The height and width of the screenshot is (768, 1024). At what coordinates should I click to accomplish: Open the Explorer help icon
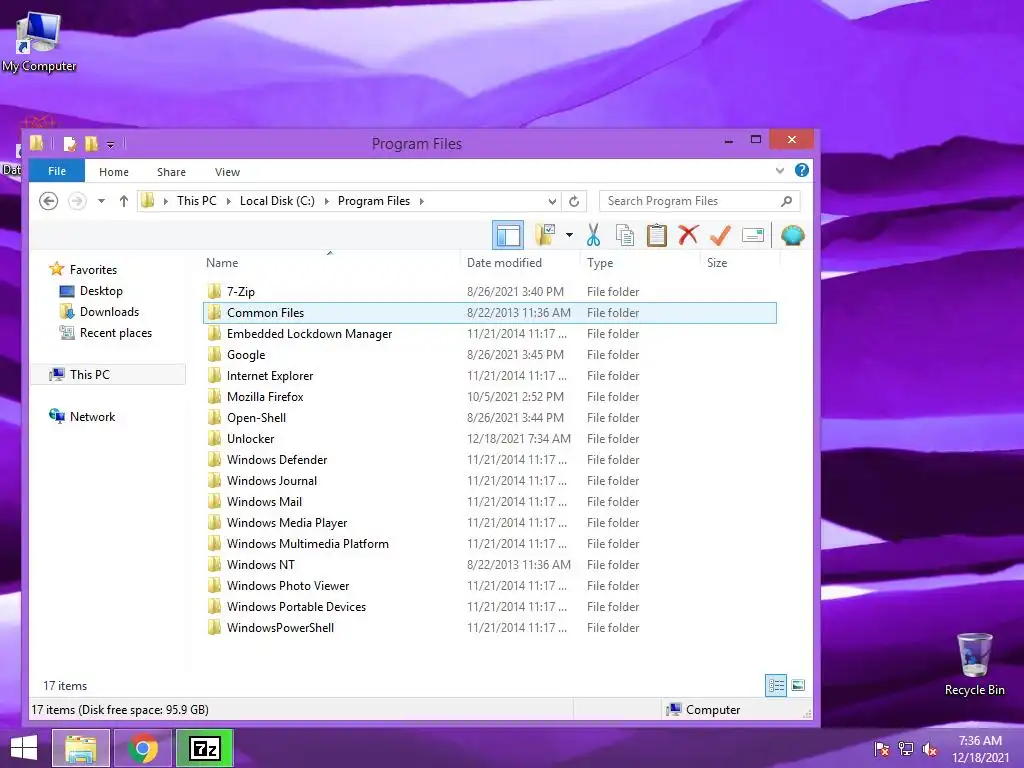[802, 170]
